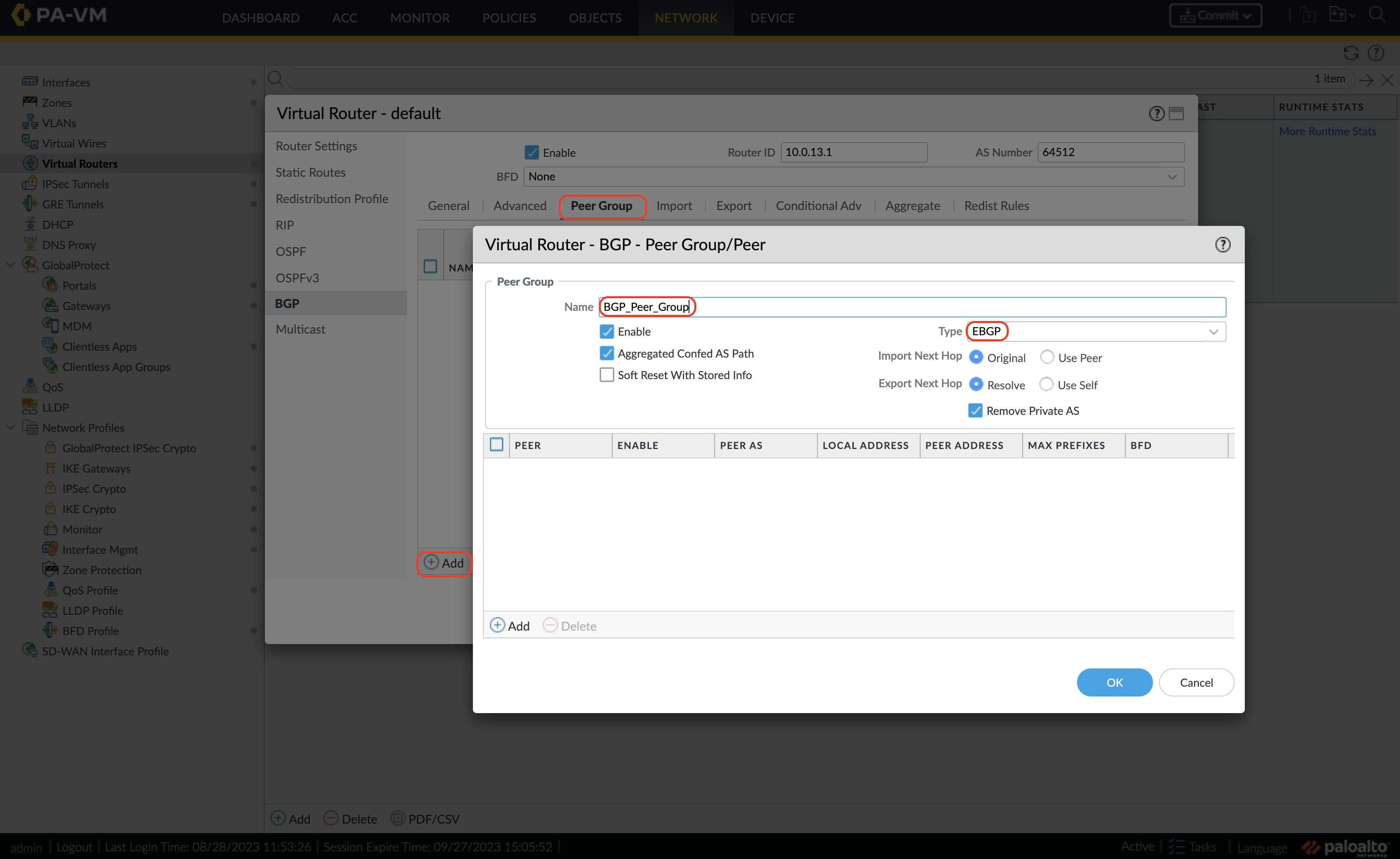Uncheck Remove Private AS checkbox
Viewport: 1400px width, 859px height.
(975, 411)
